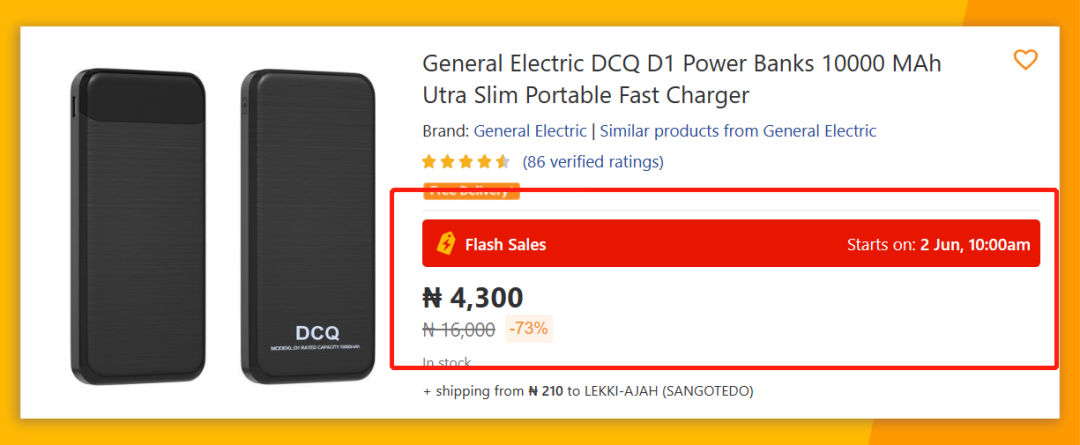Click the Free Delivery badge
Image resolution: width=1080 pixels, height=445 pixels.
(x=471, y=191)
